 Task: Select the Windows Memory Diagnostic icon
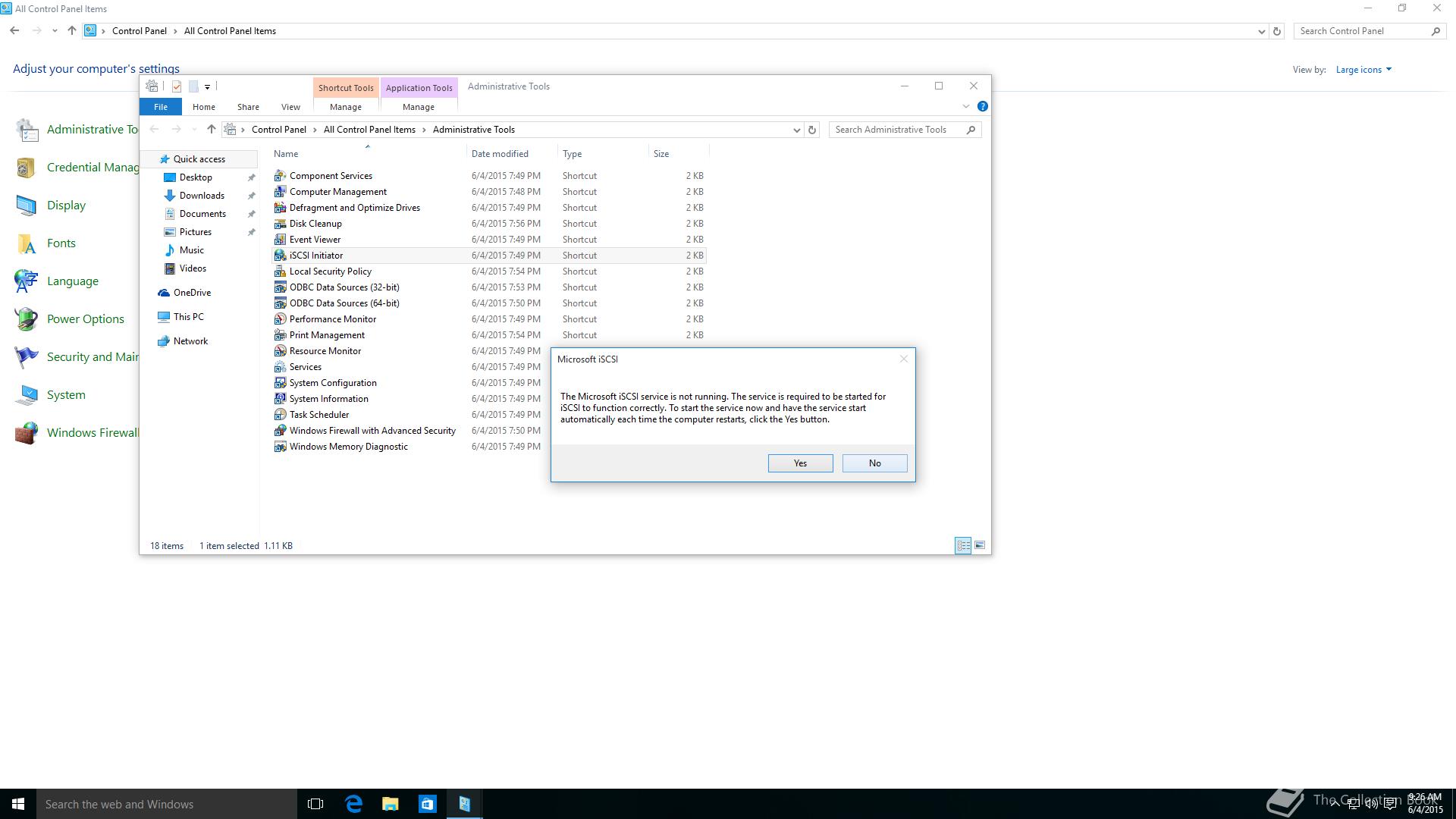pyautogui.click(x=280, y=447)
